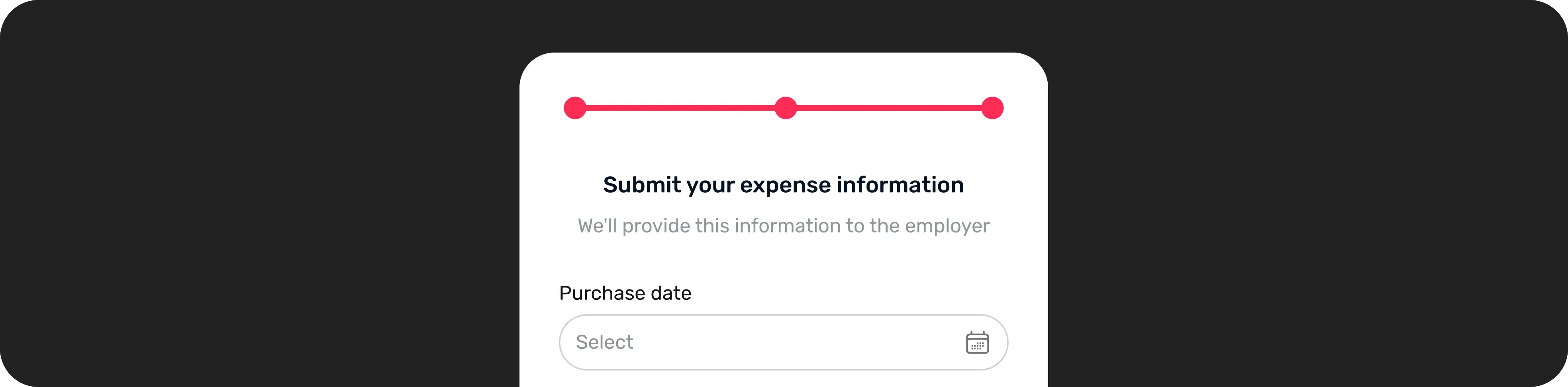Advance to the final step on the stepper
1568x387 pixels.
tap(994, 108)
